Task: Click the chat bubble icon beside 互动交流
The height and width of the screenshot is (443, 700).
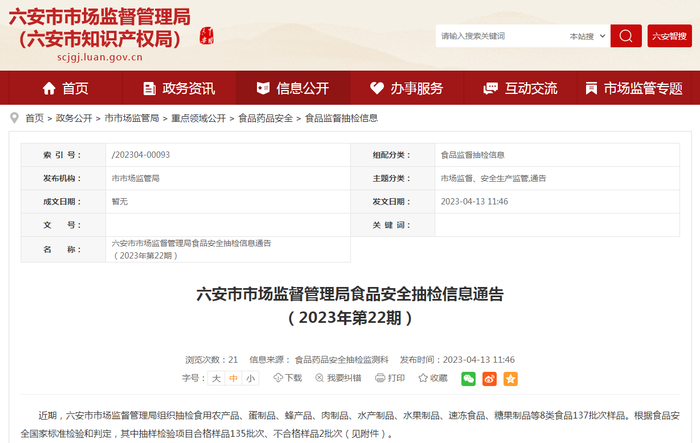Action: pyautogui.click(x=490, y=88)
